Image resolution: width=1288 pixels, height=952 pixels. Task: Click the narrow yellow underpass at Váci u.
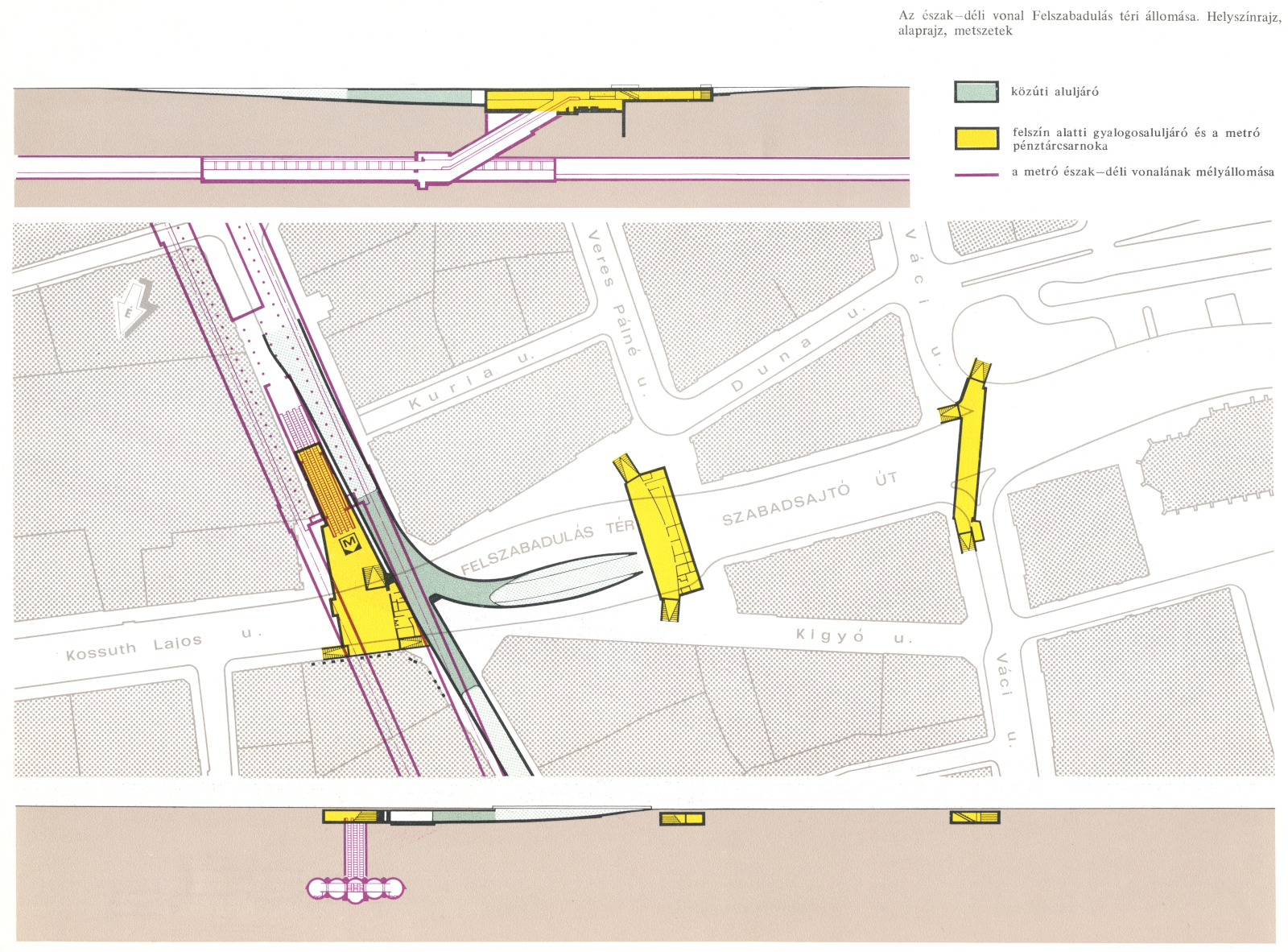969,453
